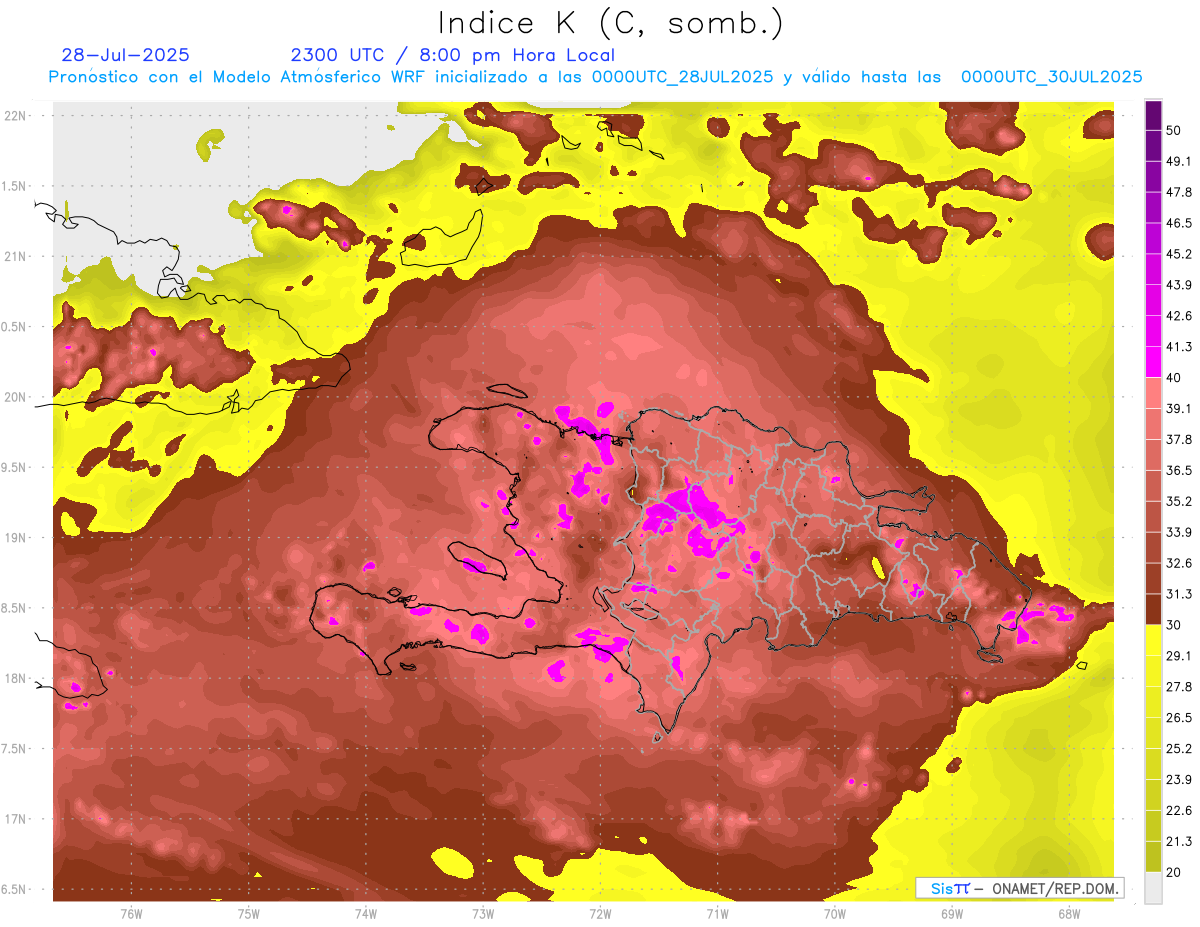
Task: Select the colorbar value "41.3"
Action: pyautogui.click(x=1178, y=347)
